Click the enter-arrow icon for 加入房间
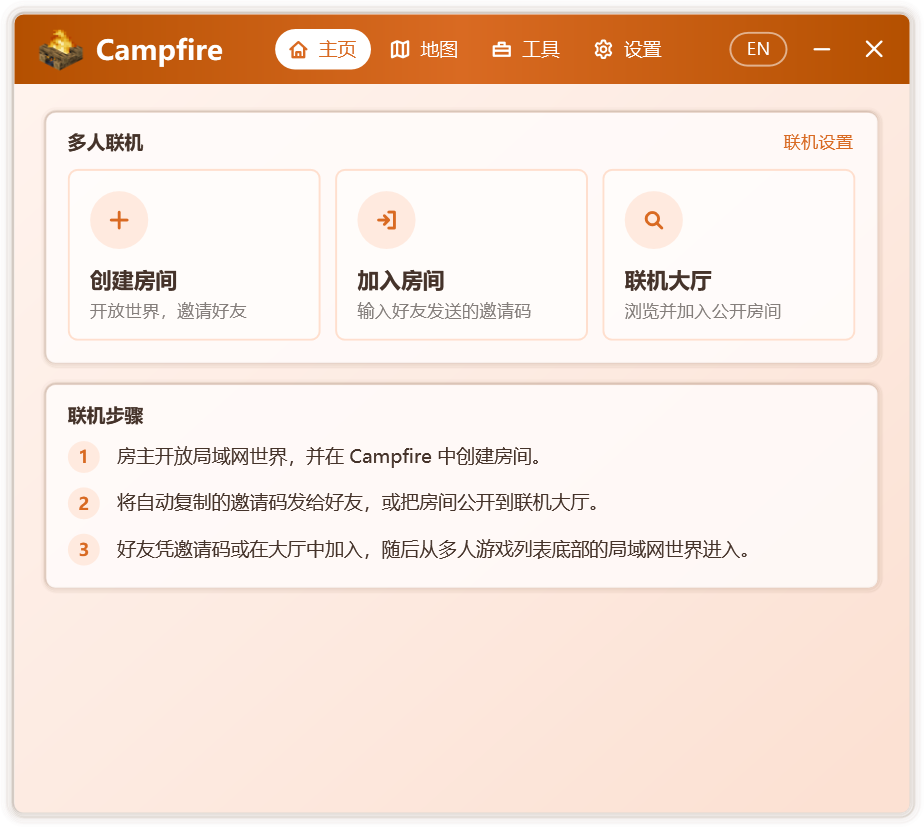The image size is (924, 827). click(x=387, y=220)
